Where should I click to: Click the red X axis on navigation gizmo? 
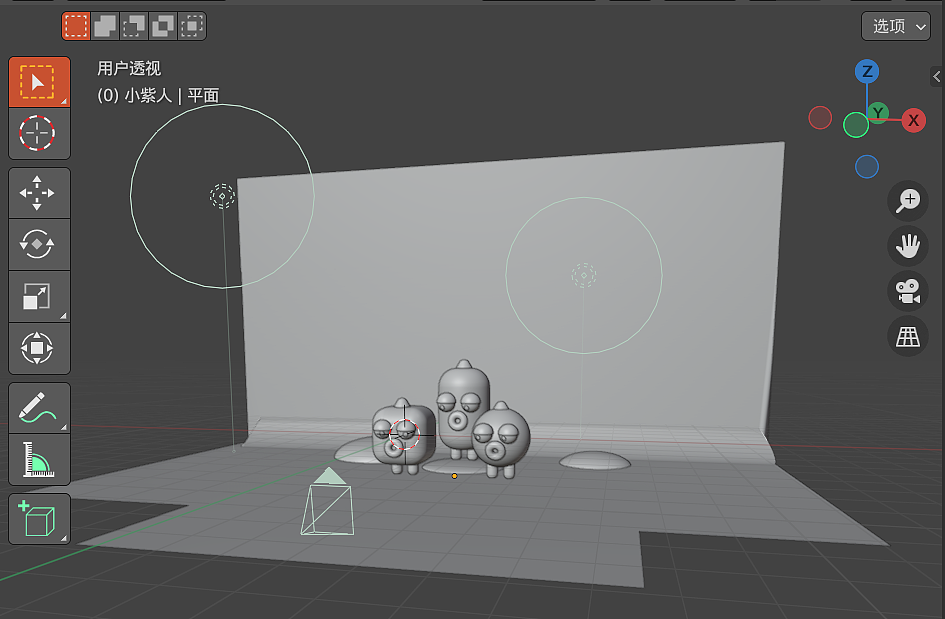[913, 120]
